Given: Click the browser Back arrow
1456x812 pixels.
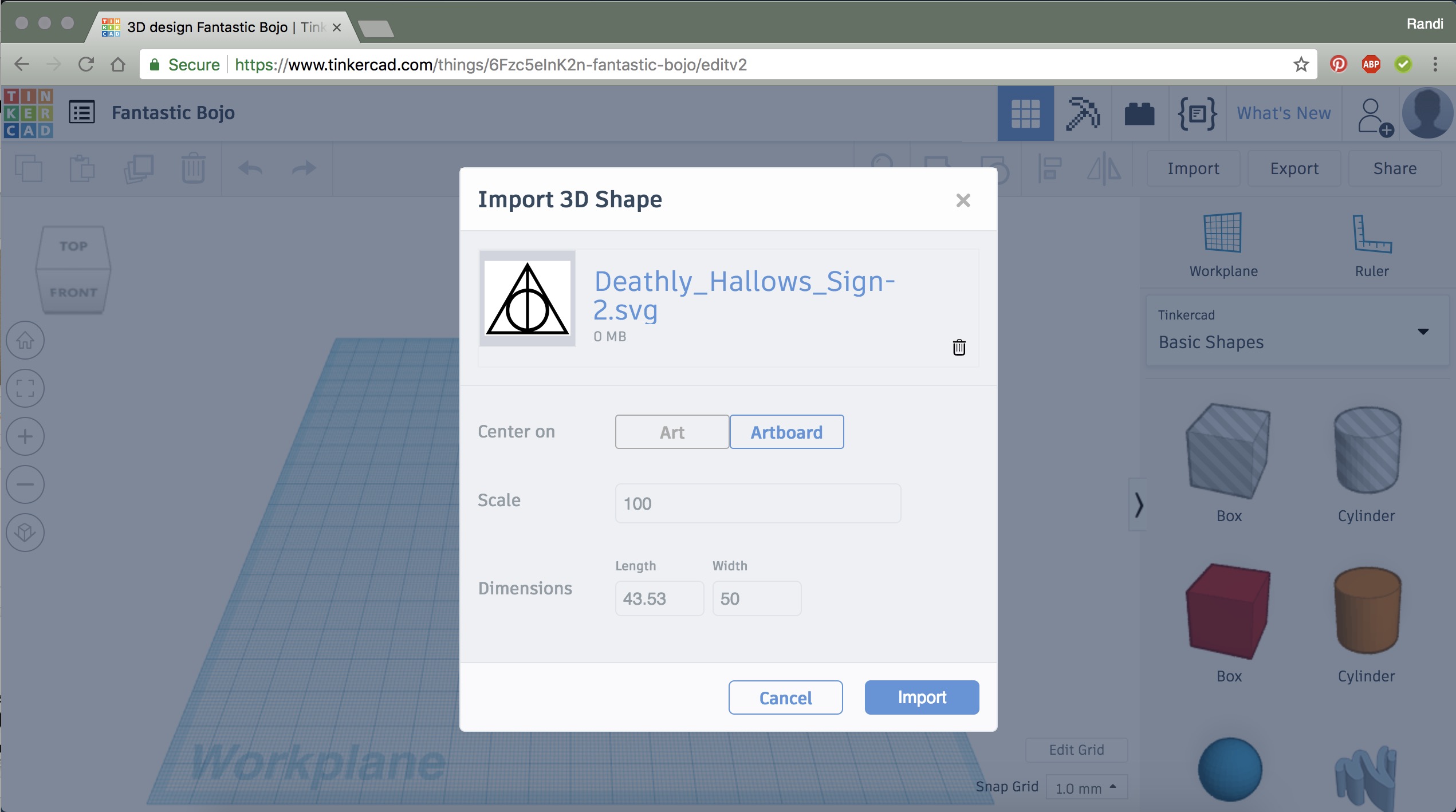Looking at the screenshot, I should 22,64.
